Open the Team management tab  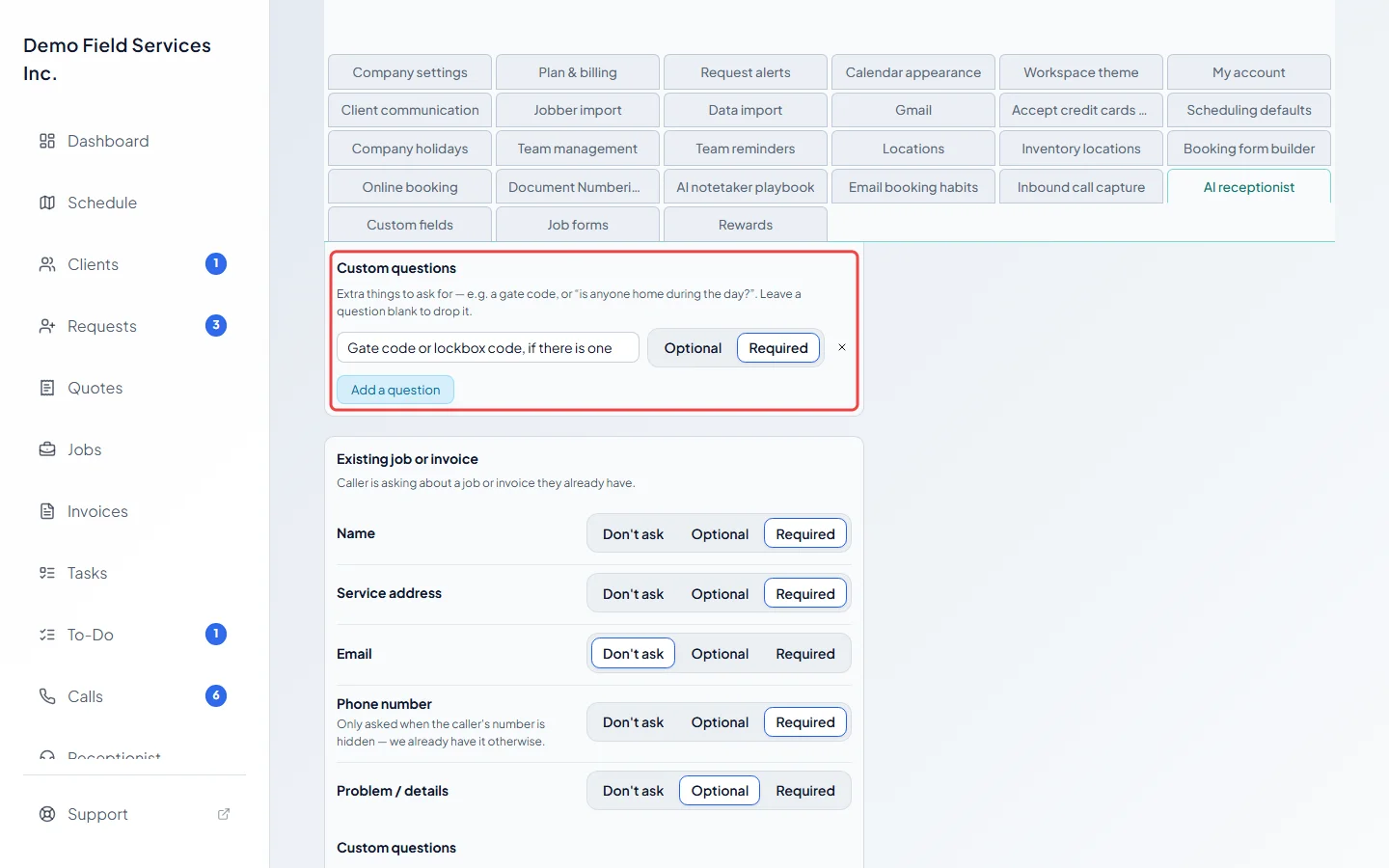click(578, 149)
